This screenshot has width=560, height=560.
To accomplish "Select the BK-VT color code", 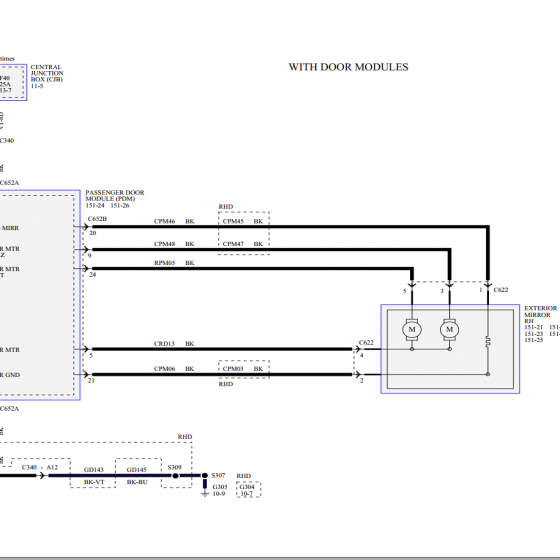I will point(94,482).
